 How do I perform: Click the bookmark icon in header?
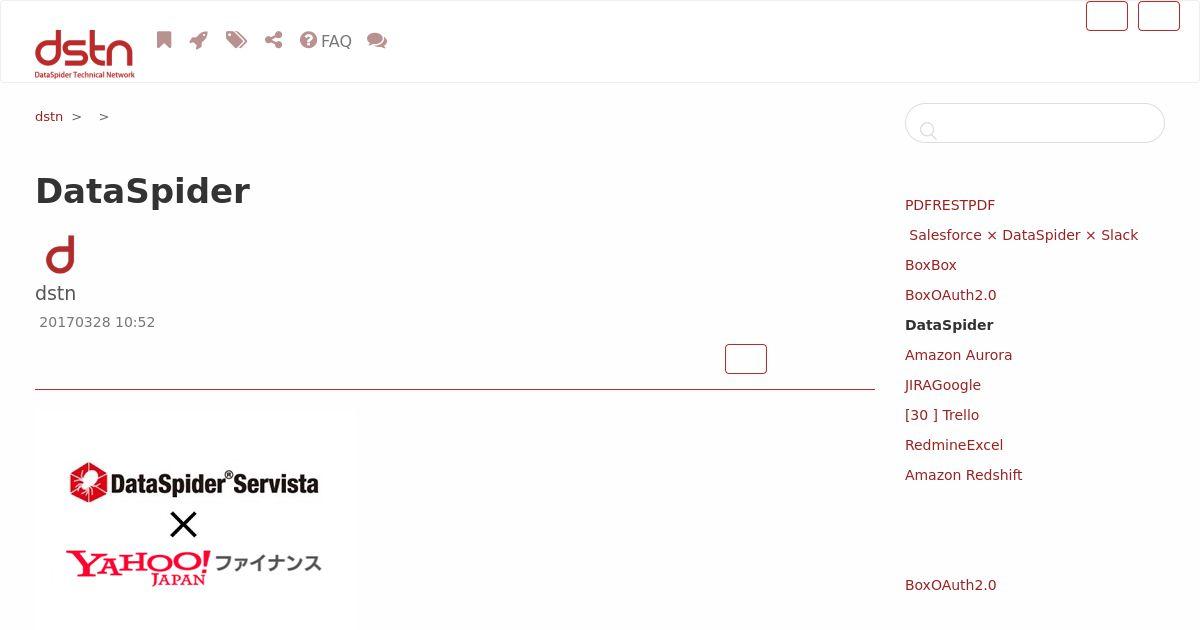click(164, 40)
